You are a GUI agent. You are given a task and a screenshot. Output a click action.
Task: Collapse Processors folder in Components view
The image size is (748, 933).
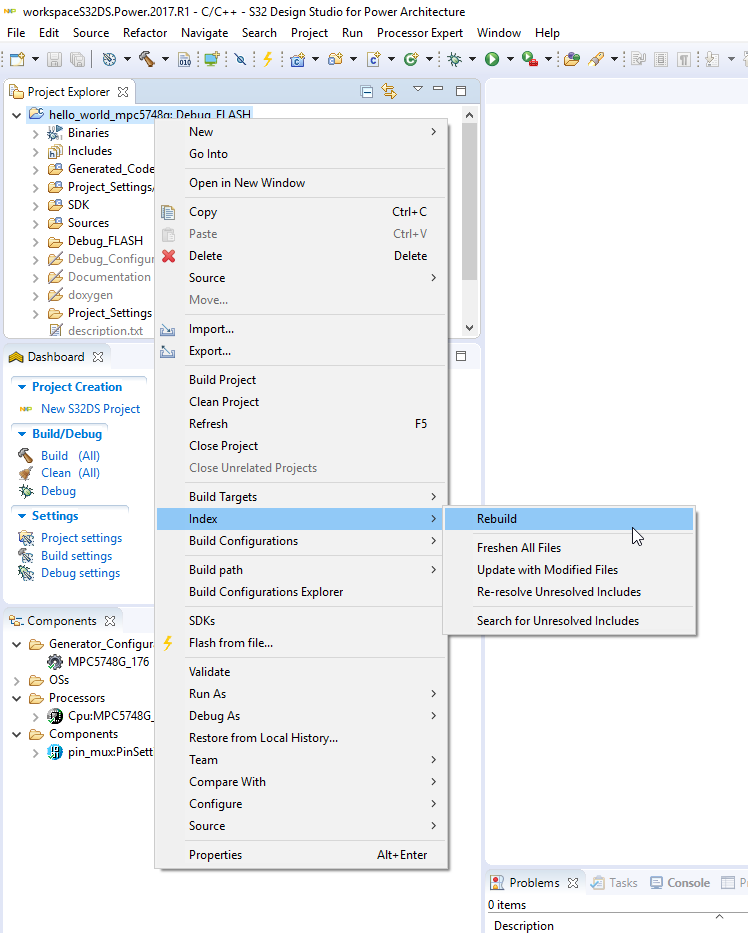click(17, 698)
